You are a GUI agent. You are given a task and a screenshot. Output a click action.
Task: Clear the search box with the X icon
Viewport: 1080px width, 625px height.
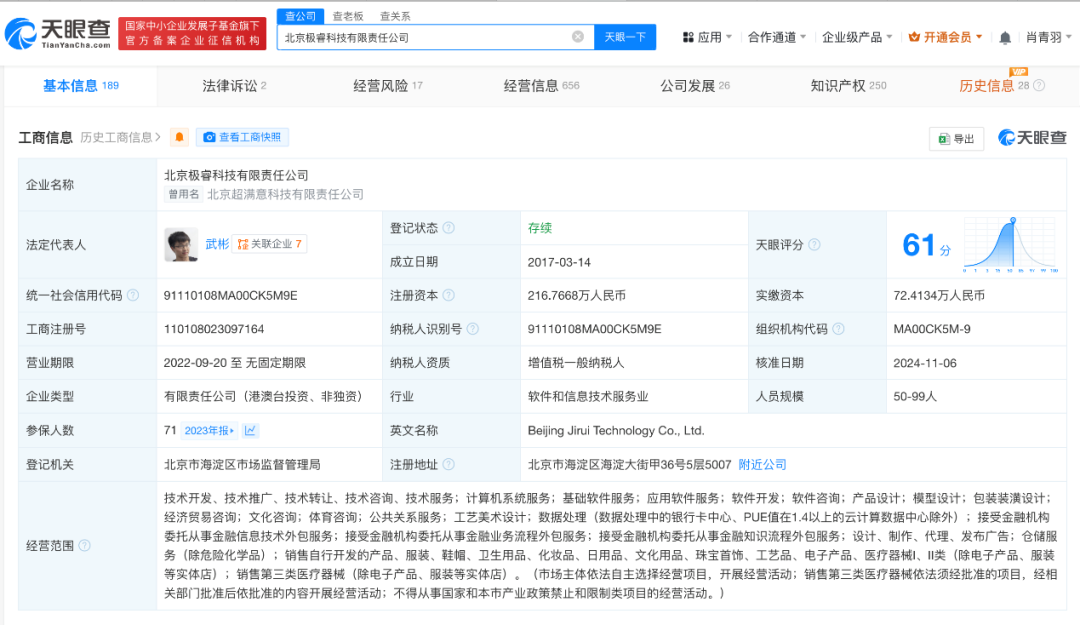(x=578, y=37)
